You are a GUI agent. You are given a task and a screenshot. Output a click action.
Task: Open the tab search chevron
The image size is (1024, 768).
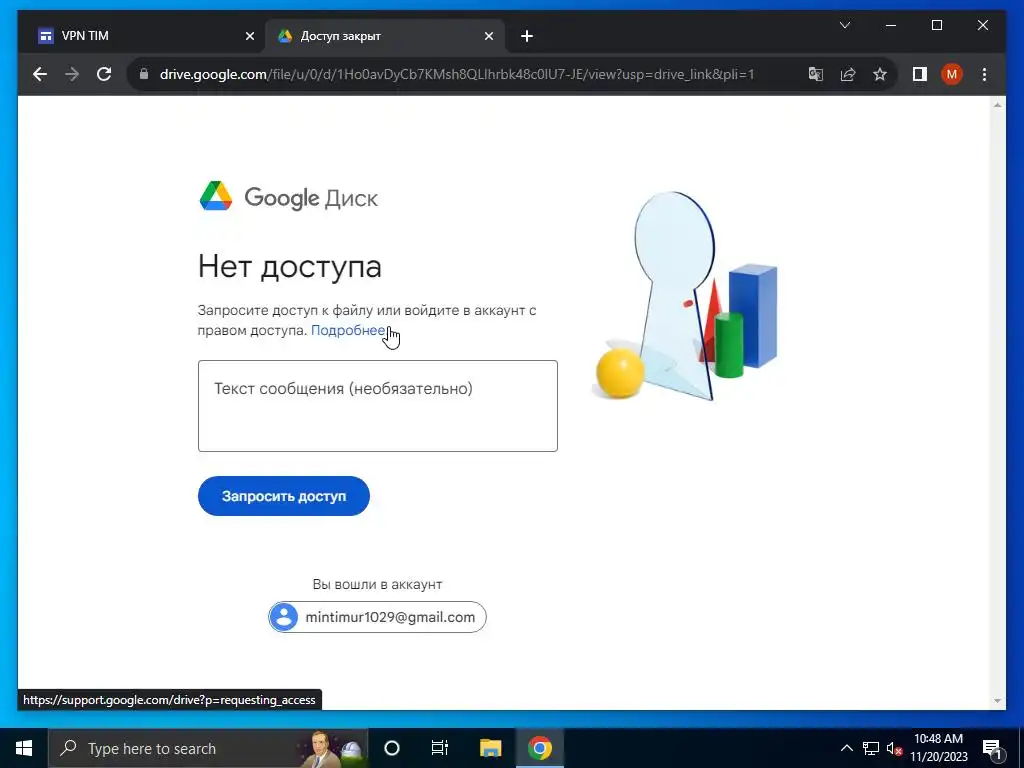pos(844,25)
